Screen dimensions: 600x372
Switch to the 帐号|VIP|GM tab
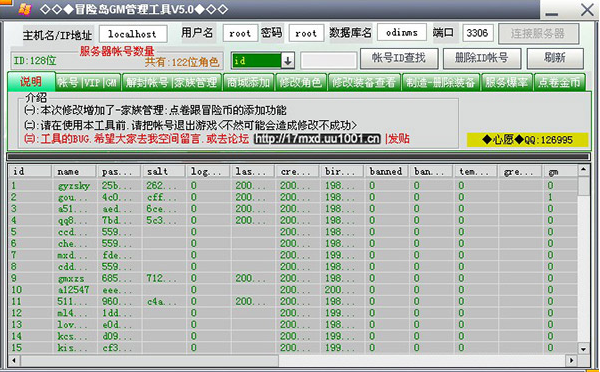tap(88, 82)
